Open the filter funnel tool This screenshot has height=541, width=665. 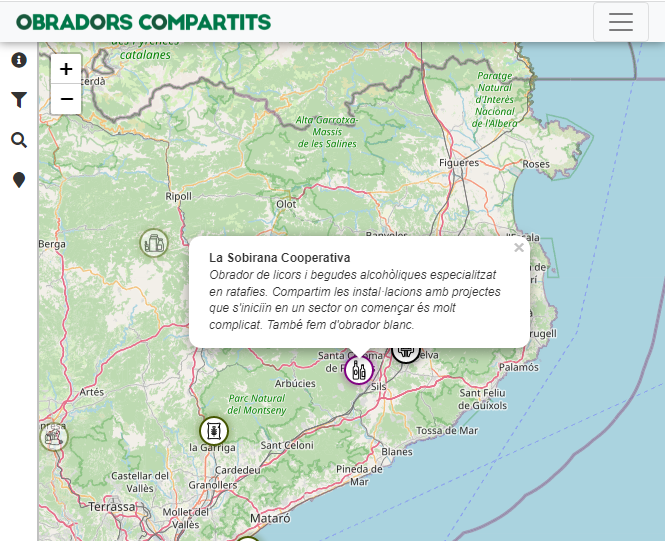click(19, 100)
